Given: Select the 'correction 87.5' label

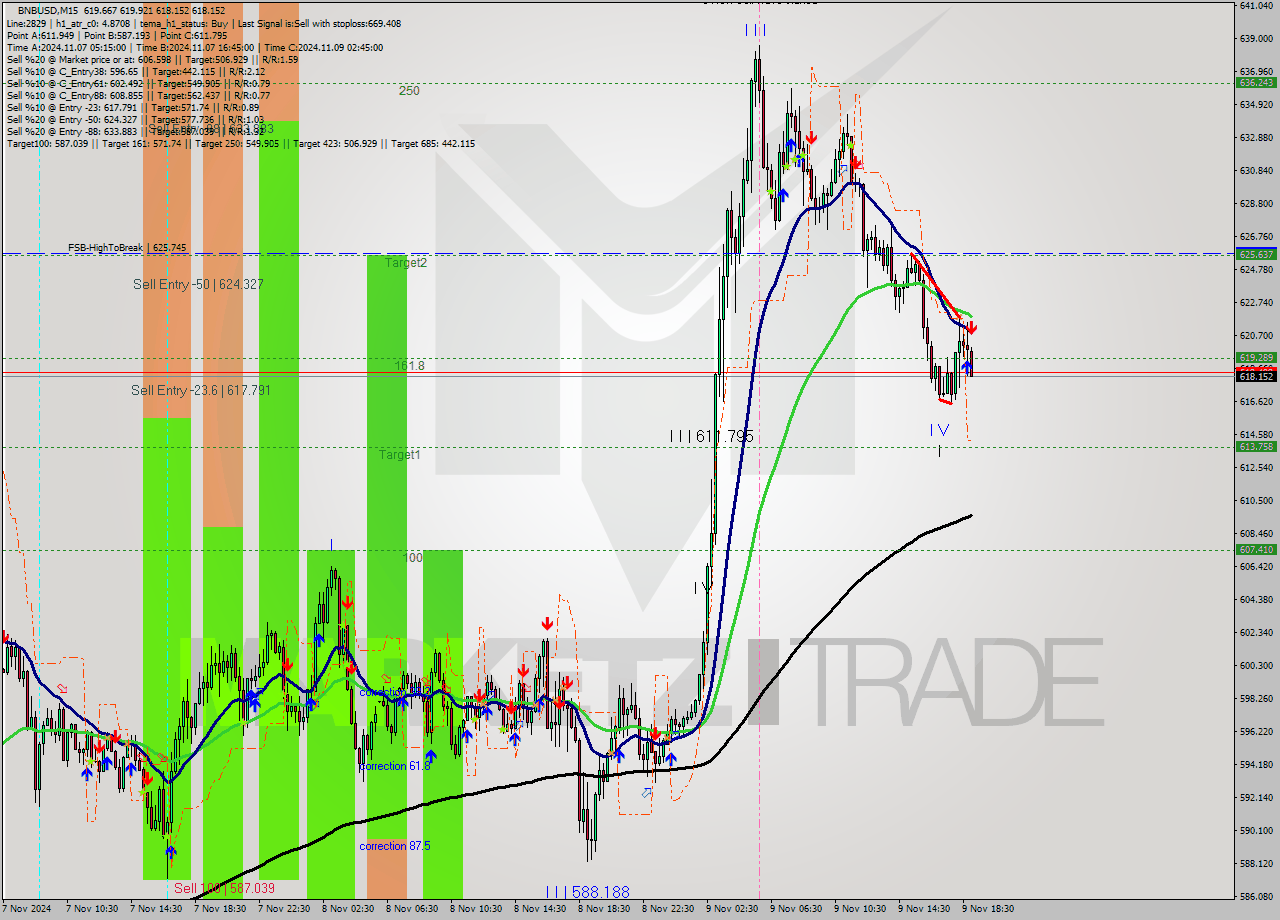Looking at the screenshot, I should (395, 846).
